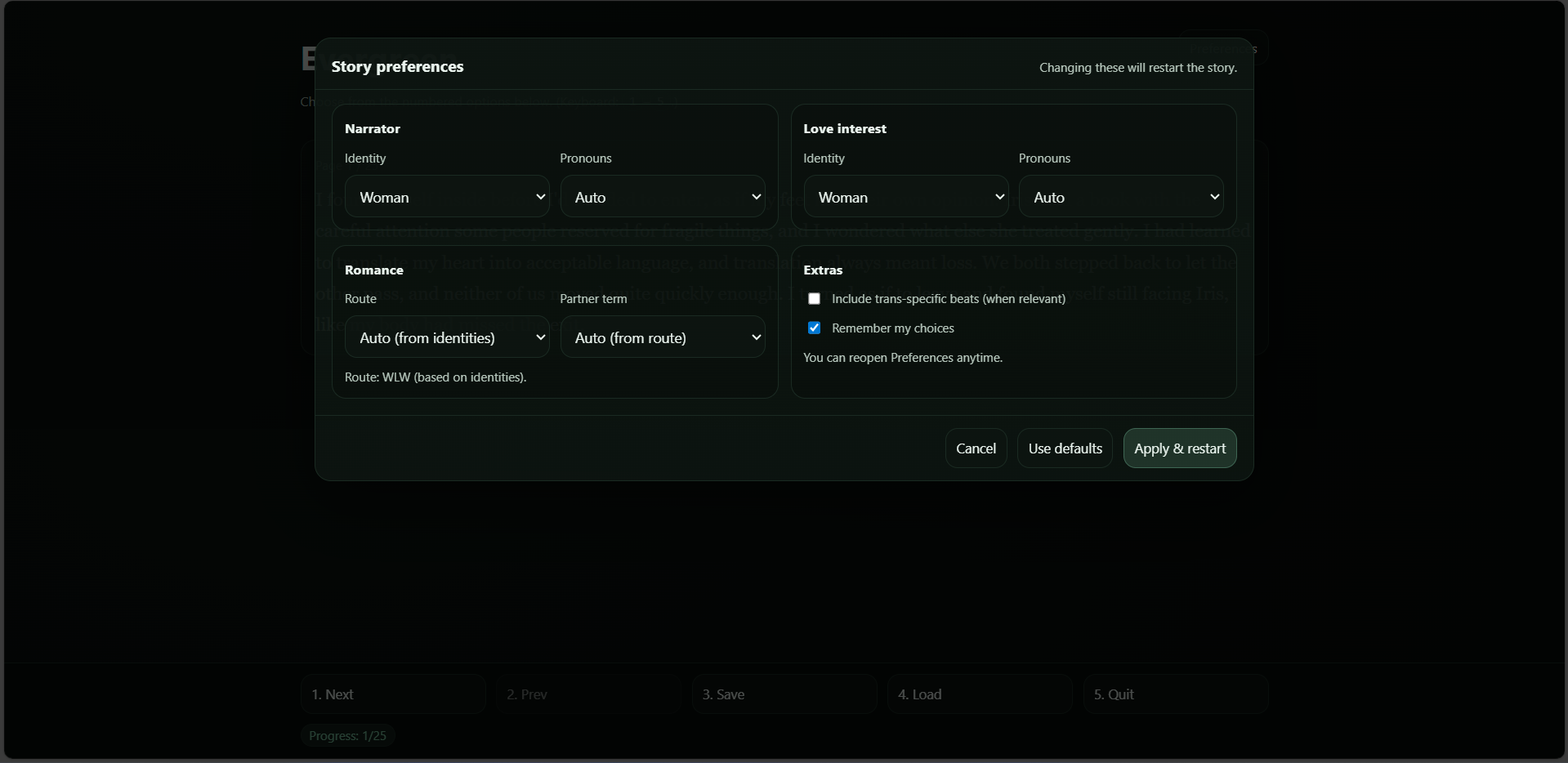Click the Cancel button

[976, 448]
